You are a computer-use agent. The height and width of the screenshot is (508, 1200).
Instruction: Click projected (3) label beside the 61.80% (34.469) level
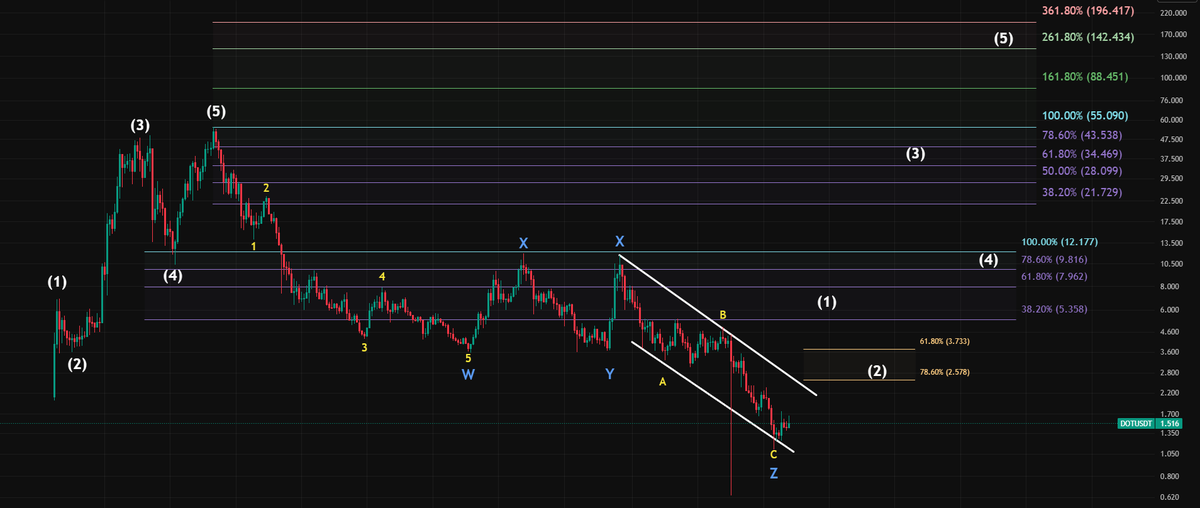(915, 154)
